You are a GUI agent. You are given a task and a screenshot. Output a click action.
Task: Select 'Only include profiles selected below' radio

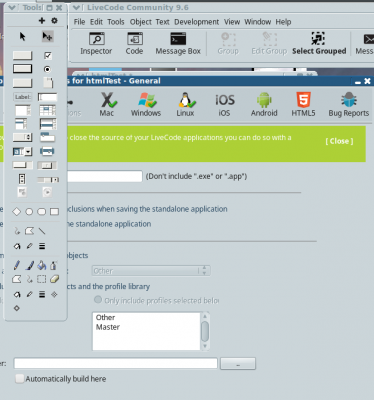click(98, 300)
